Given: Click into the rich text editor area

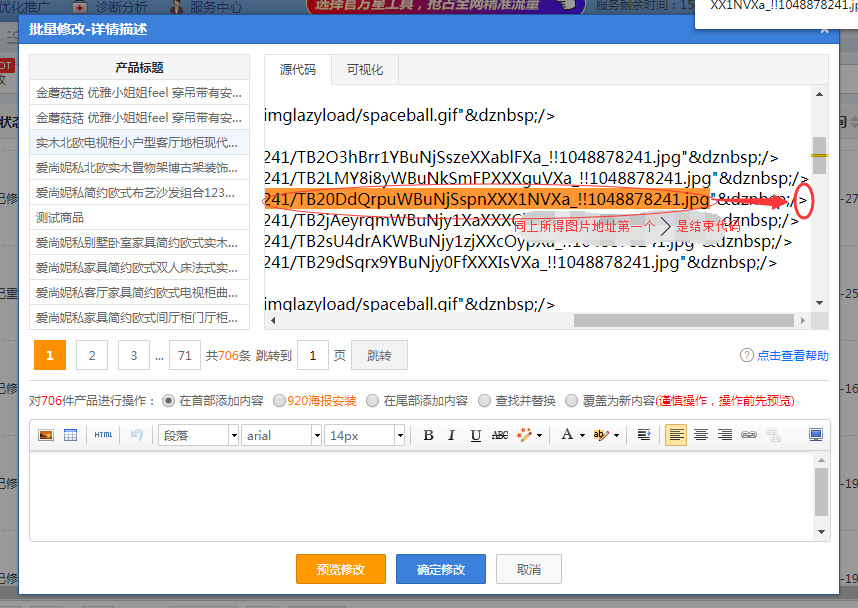Looking at the screenshot, I should [x=421, y=495].
